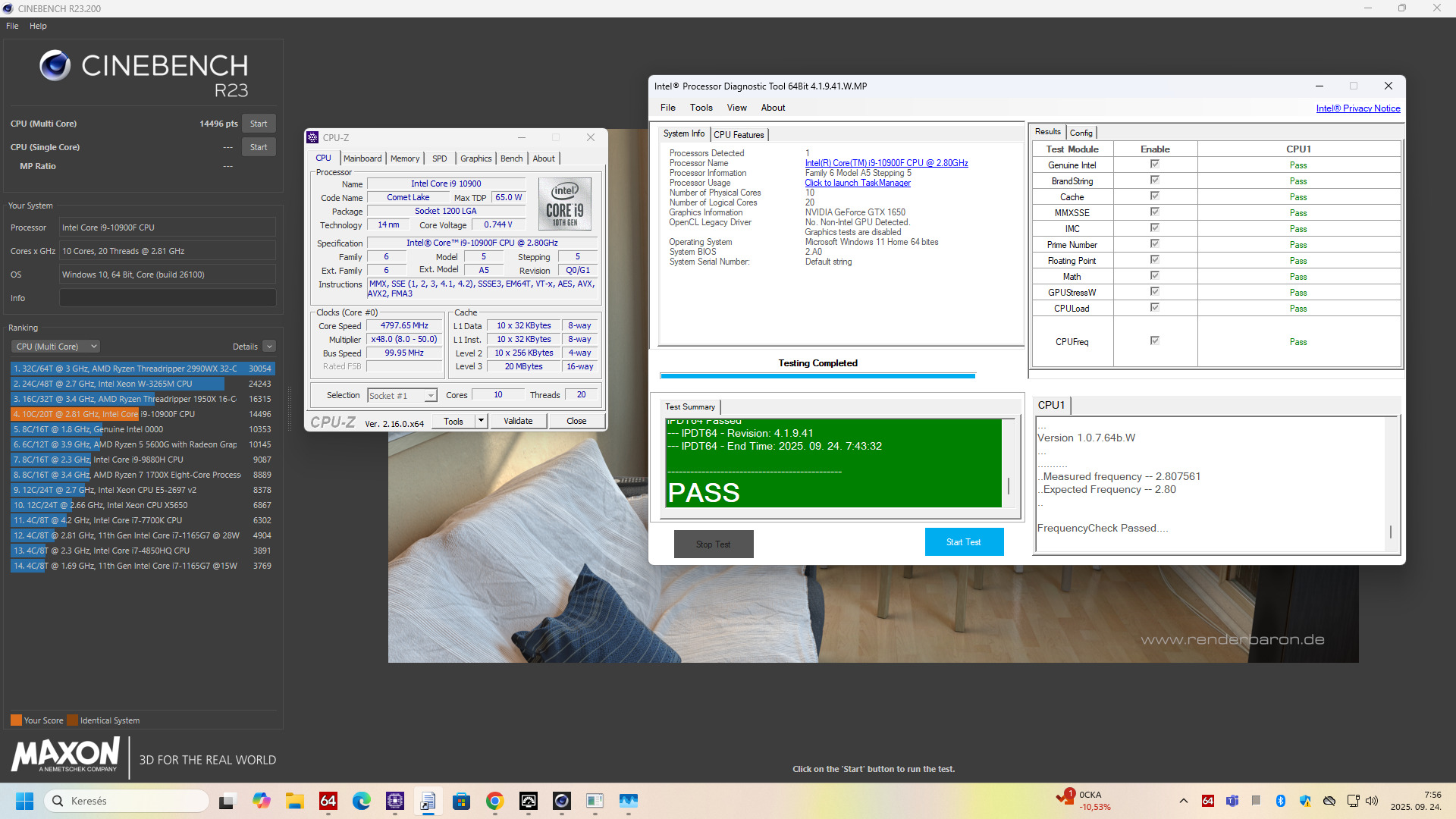Open the CPU-Z taskbar icon
1456x819 pixels.
tap(395, 801)
